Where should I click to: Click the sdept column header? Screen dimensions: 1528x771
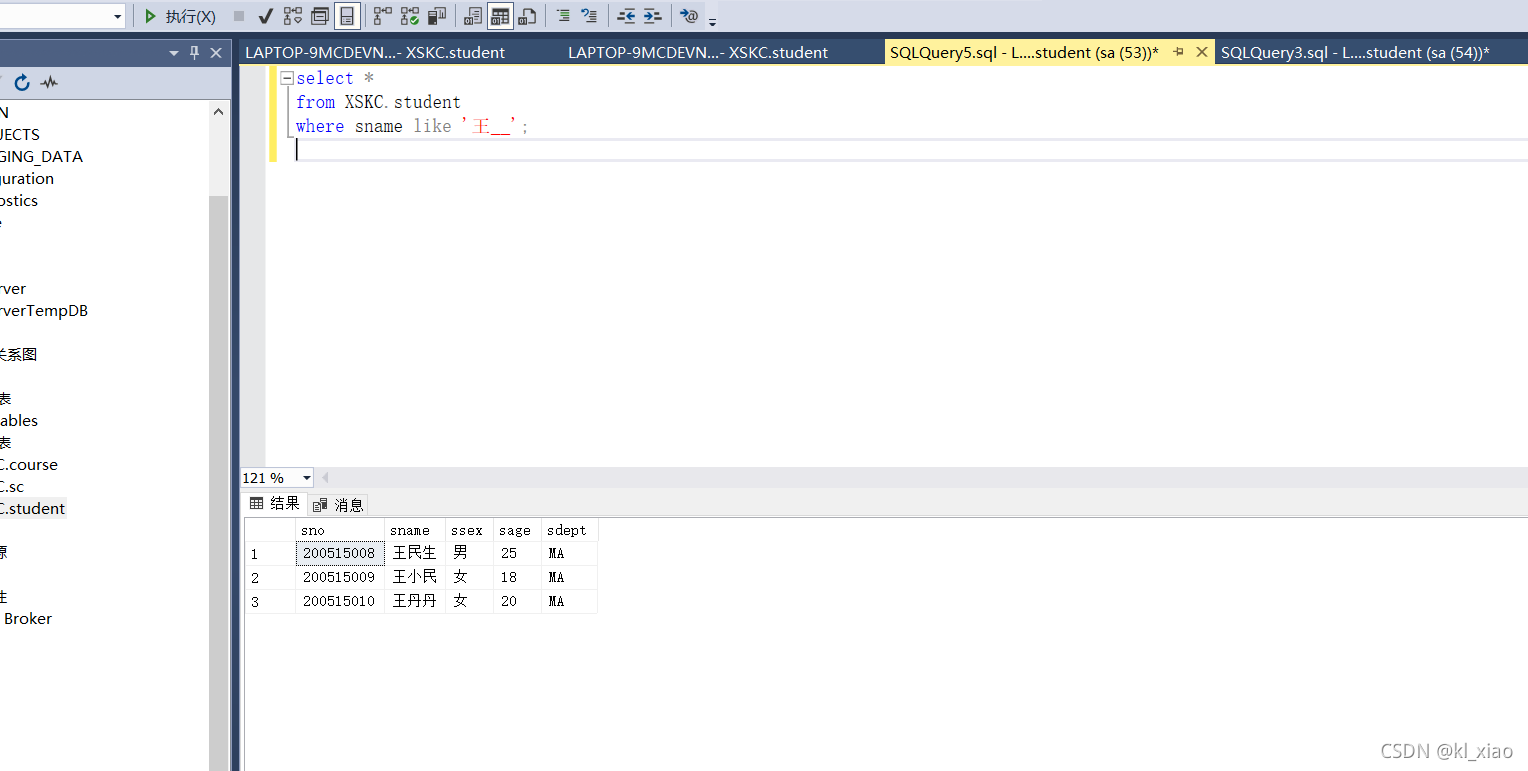tap(569, 530)
